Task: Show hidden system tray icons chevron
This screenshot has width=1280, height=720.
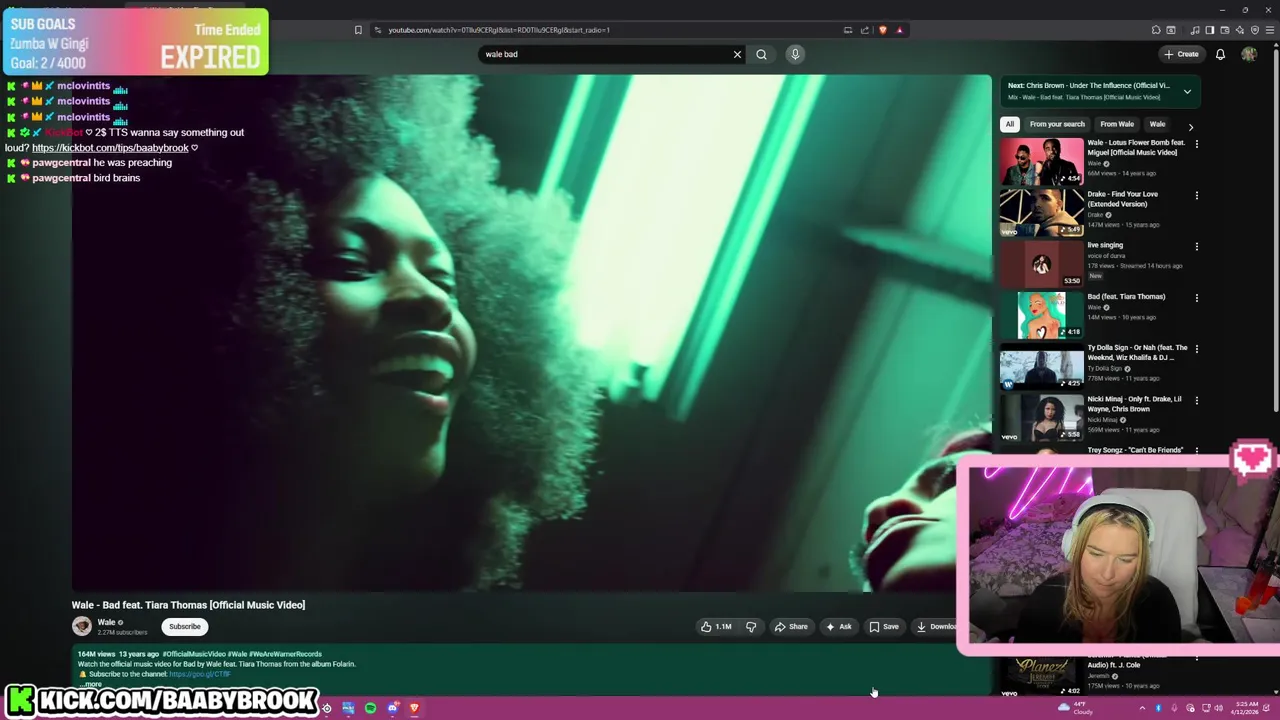Action: [x=1142, y=708]
